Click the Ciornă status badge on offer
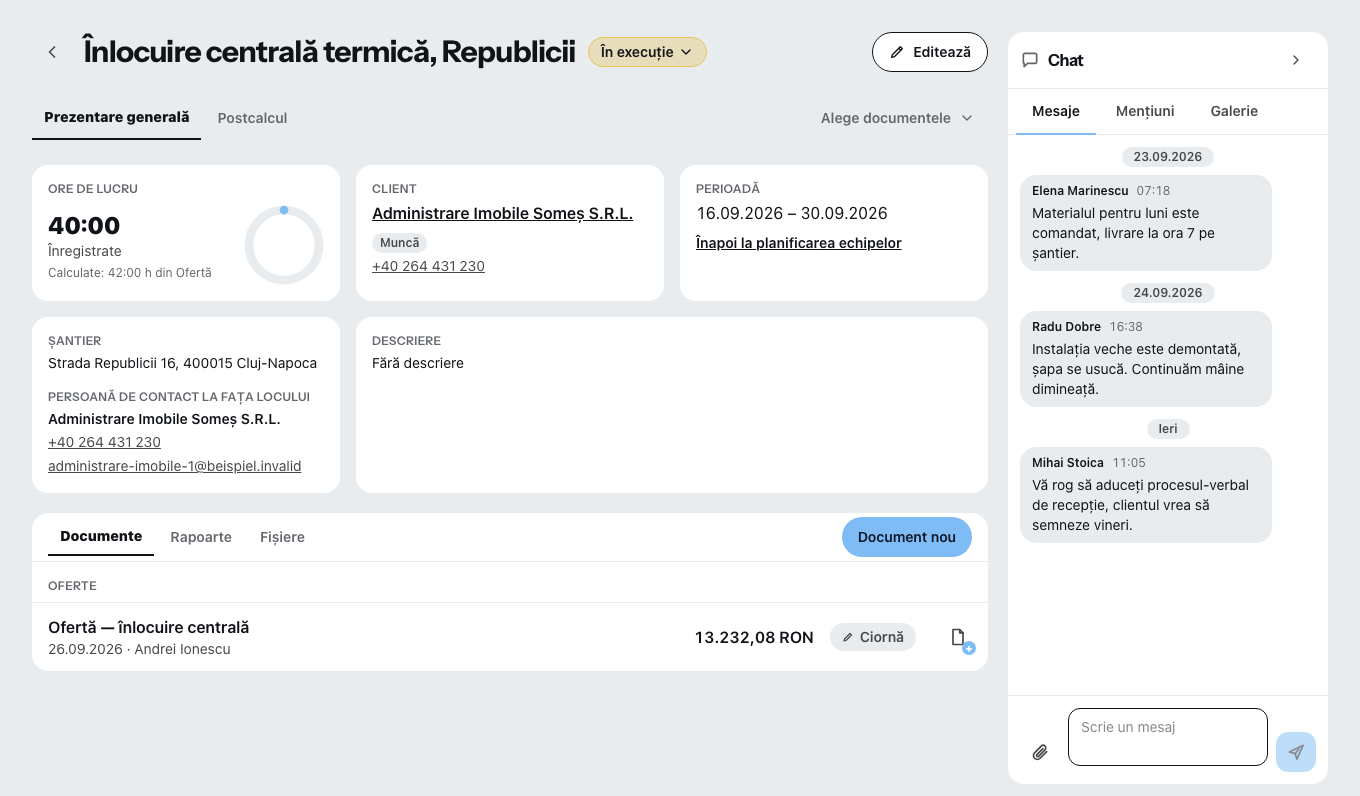 click(873, 637)
